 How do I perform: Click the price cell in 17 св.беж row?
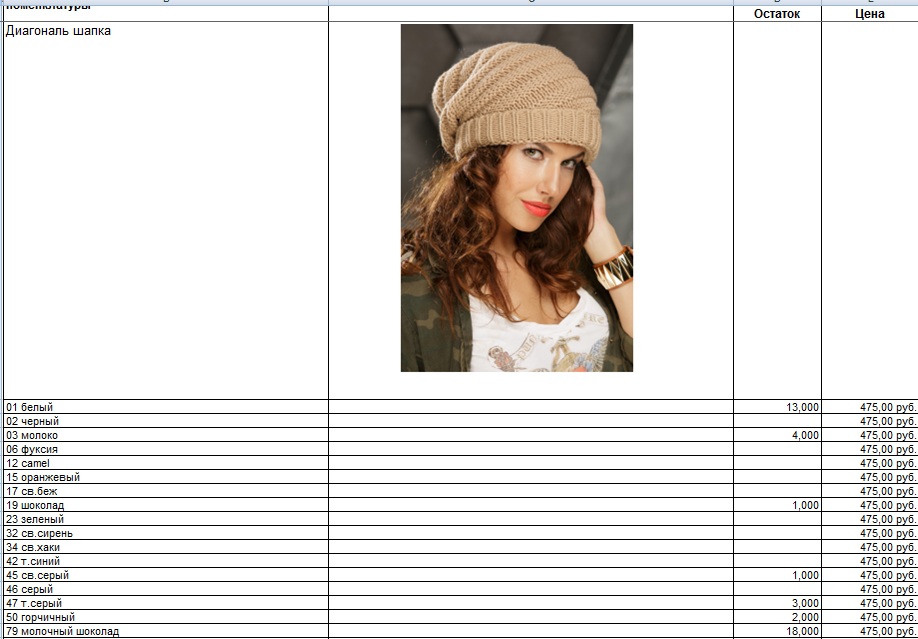(x=869, y=491)
